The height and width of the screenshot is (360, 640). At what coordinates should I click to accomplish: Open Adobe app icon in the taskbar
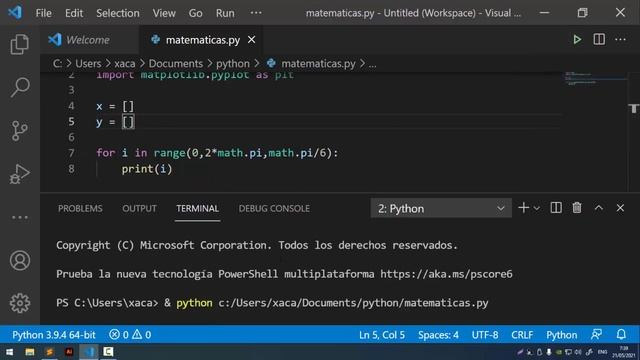(x=69, y=352)
